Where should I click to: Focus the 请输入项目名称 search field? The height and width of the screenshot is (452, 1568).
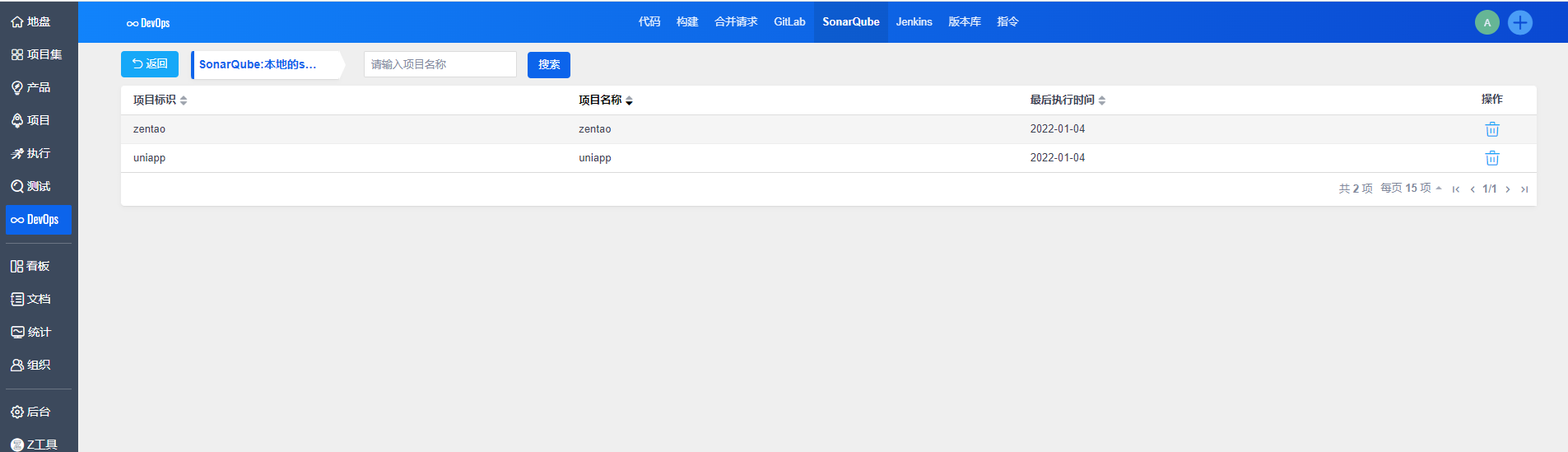click(440, 64)
